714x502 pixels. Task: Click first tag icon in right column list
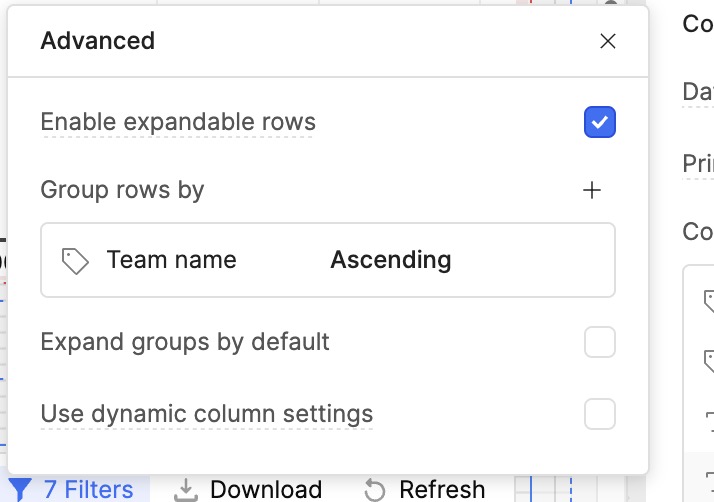[x=708, y=299]
